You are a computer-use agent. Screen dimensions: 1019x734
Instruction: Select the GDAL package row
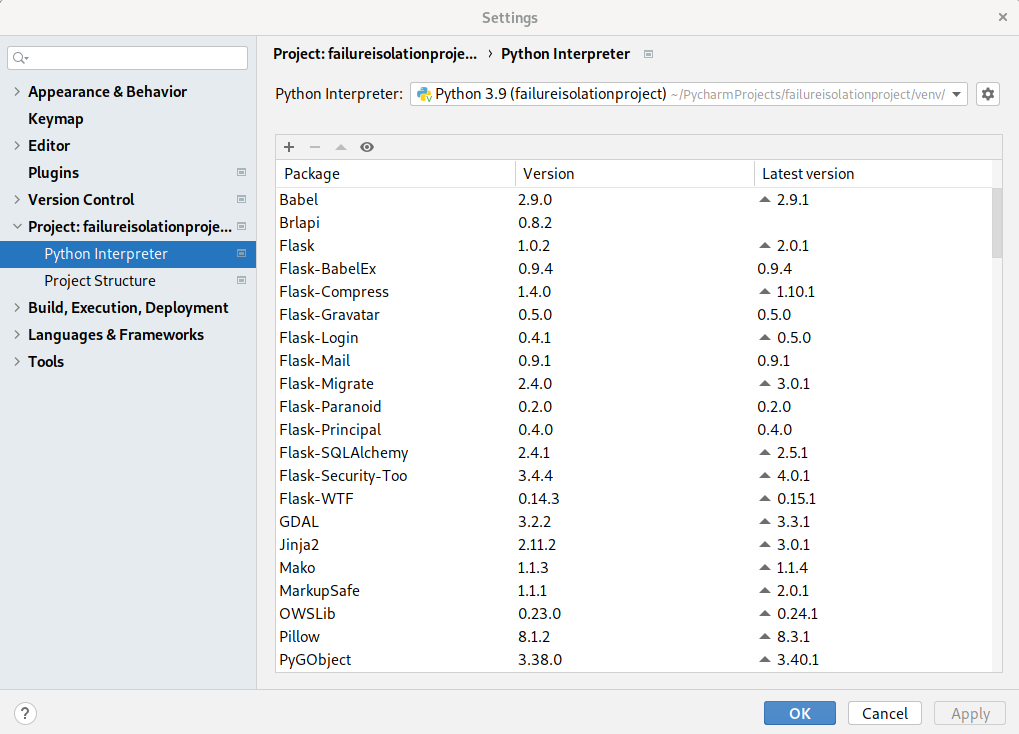[x=634, y=521]
